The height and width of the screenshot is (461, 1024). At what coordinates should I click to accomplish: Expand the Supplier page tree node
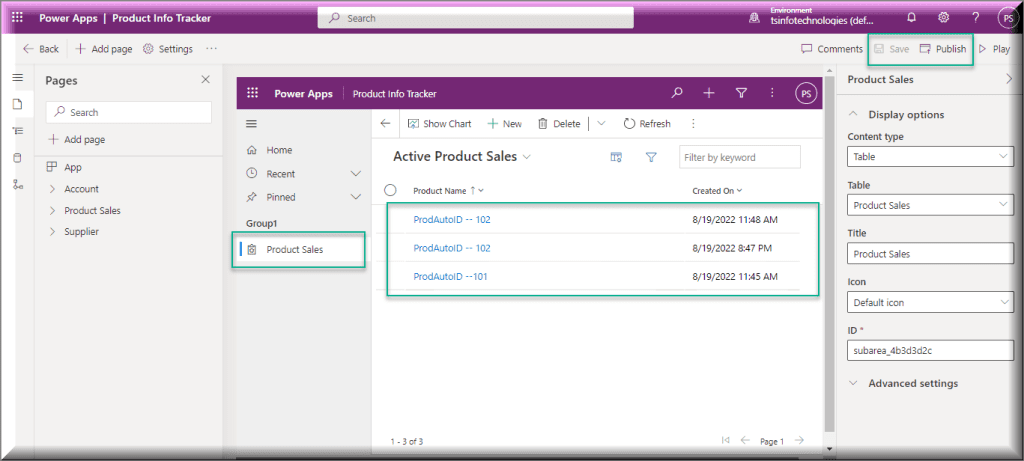(x=52, y=232)
